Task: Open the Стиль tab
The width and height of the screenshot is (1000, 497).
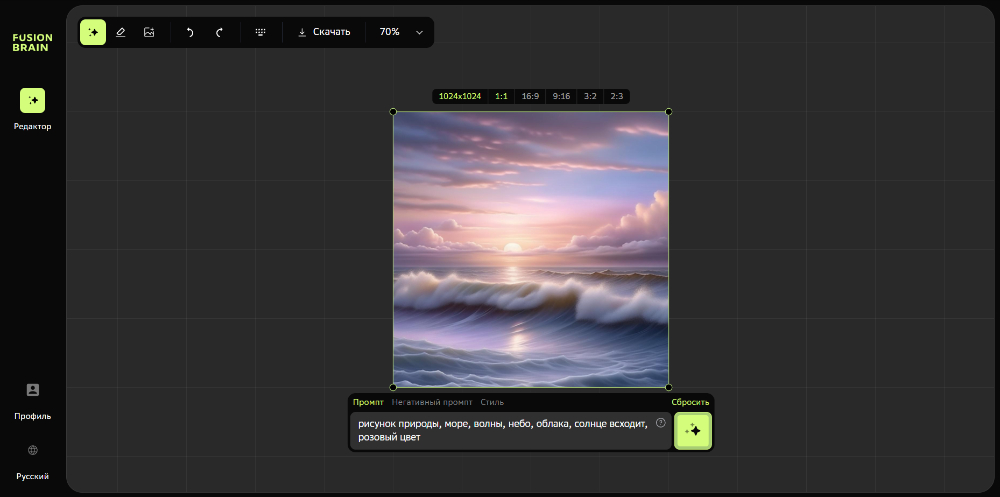Action: click(492, 402)
